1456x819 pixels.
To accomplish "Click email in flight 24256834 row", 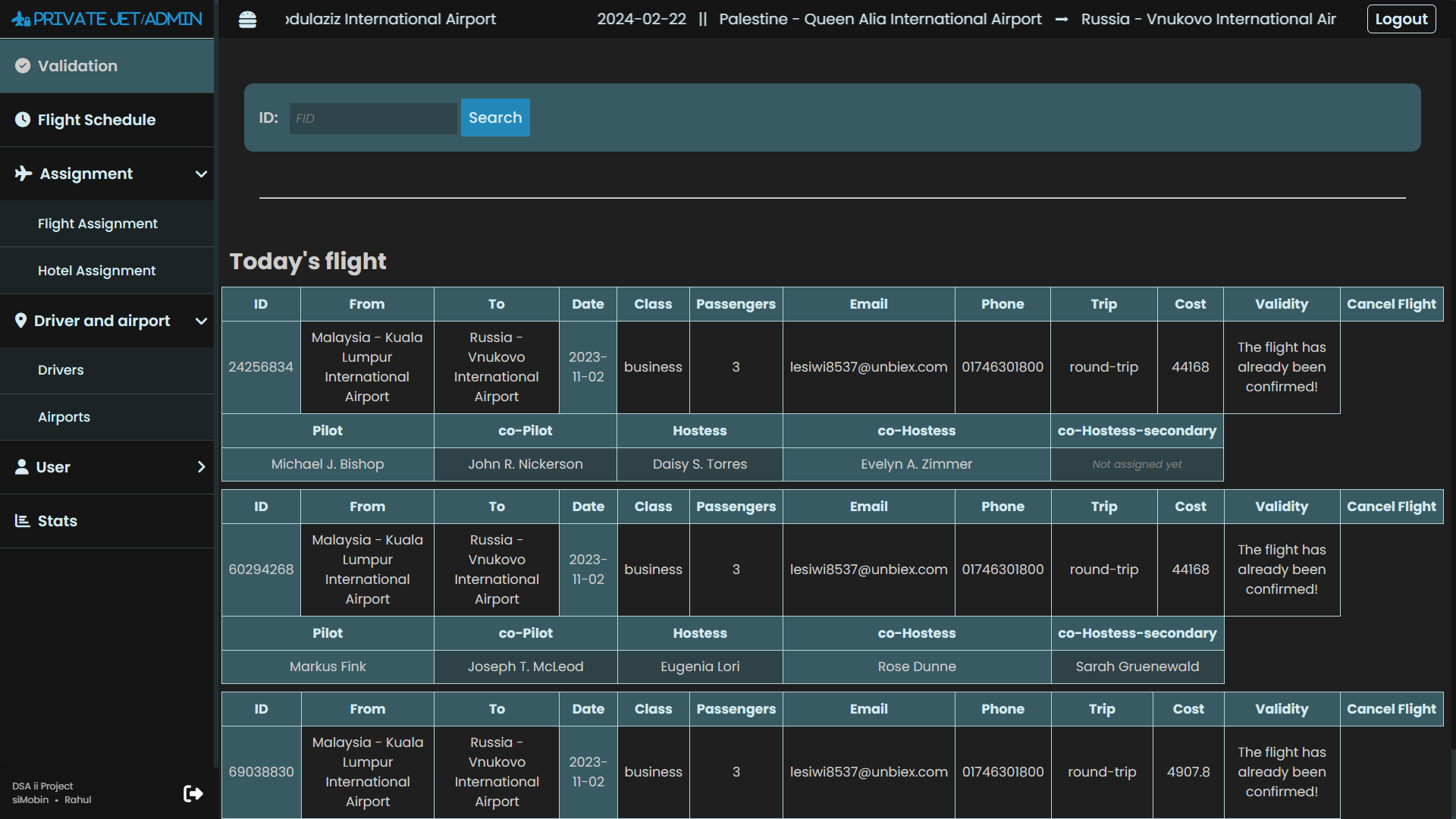I will tap(868, 367).
